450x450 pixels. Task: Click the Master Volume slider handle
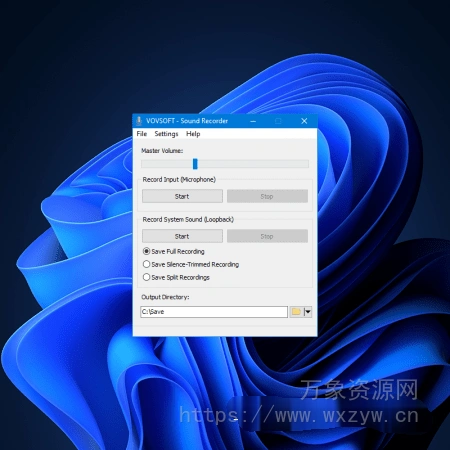point(195,164)
